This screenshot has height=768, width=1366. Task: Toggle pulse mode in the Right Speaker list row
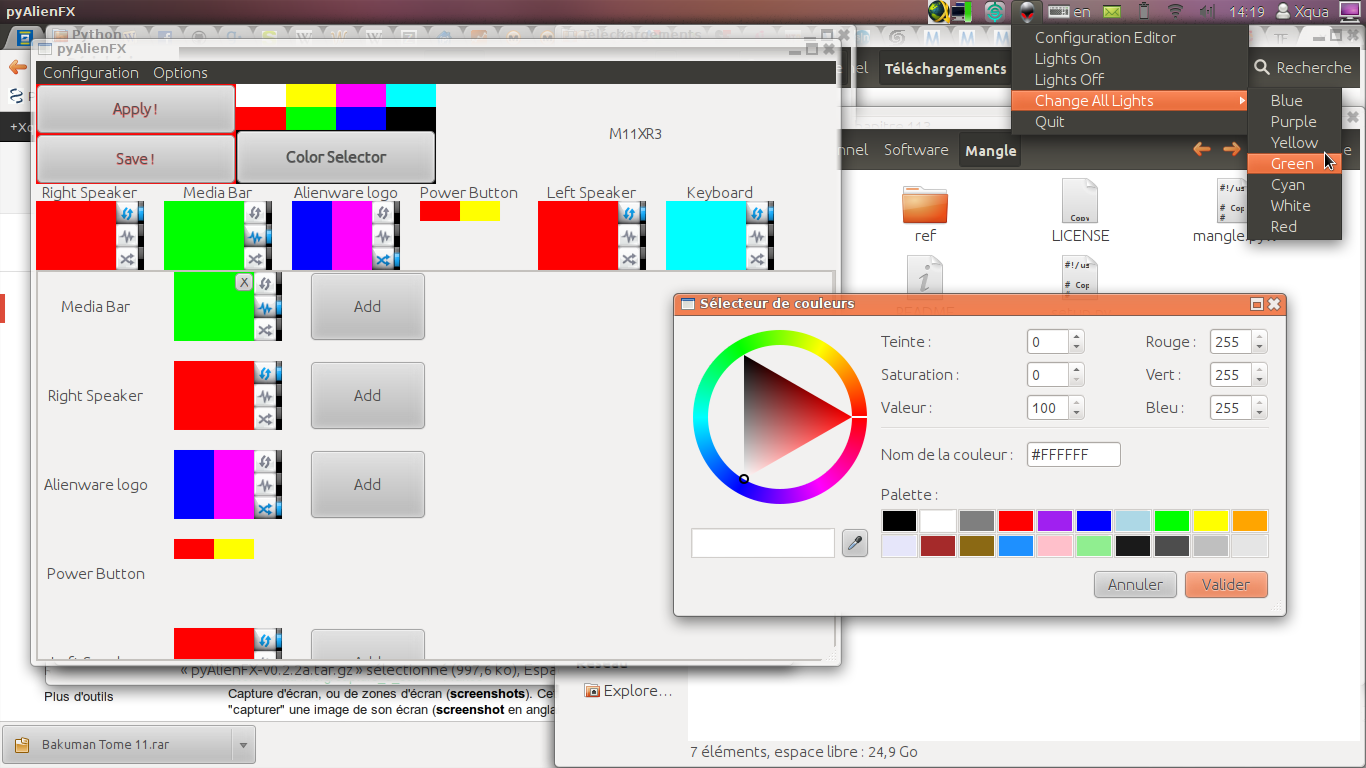tap(265, 396)
